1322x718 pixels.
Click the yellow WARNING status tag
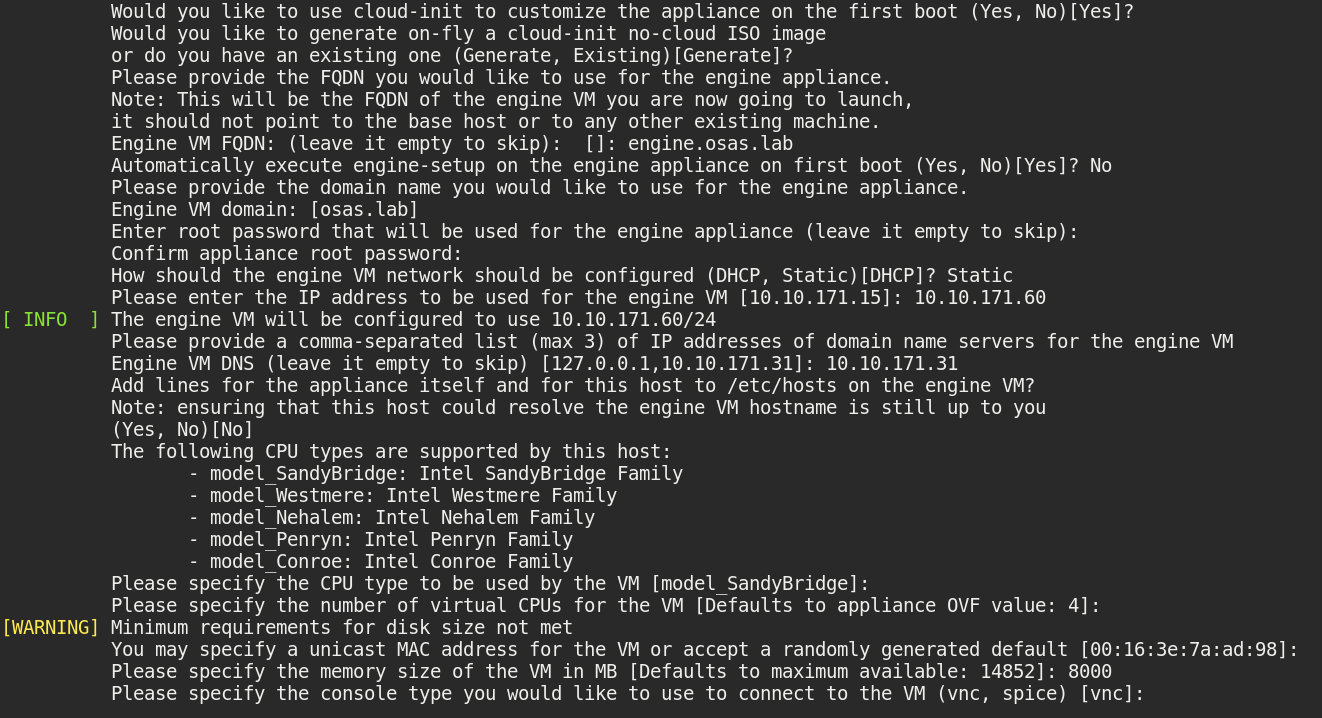[50, 628]
